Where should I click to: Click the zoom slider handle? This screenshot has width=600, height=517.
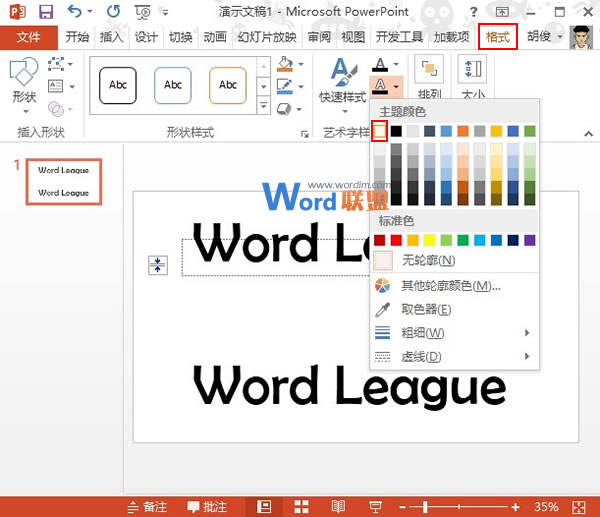(x=425, y=507)
